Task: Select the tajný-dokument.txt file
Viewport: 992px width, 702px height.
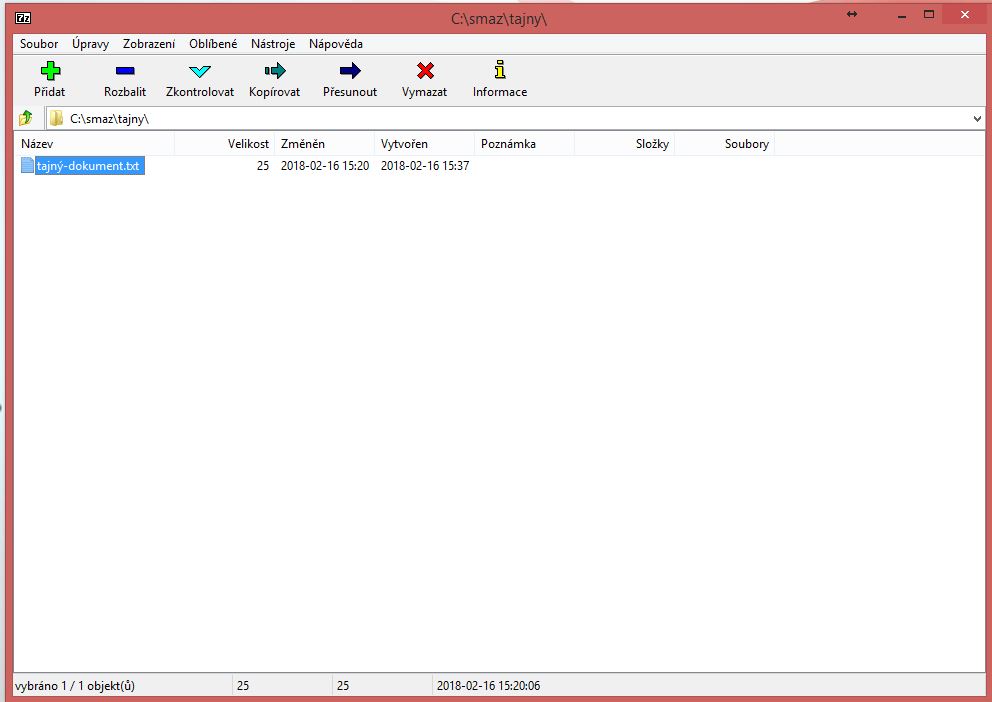Action: click(87, 166)
